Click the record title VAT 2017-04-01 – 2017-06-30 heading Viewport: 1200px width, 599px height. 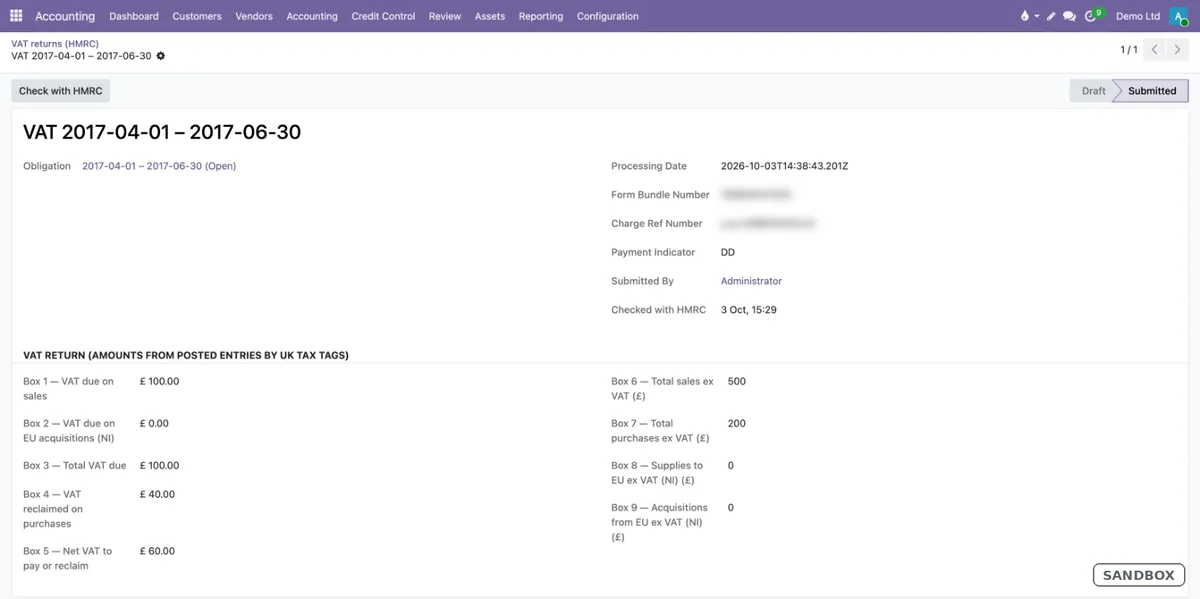click(162, 132)
